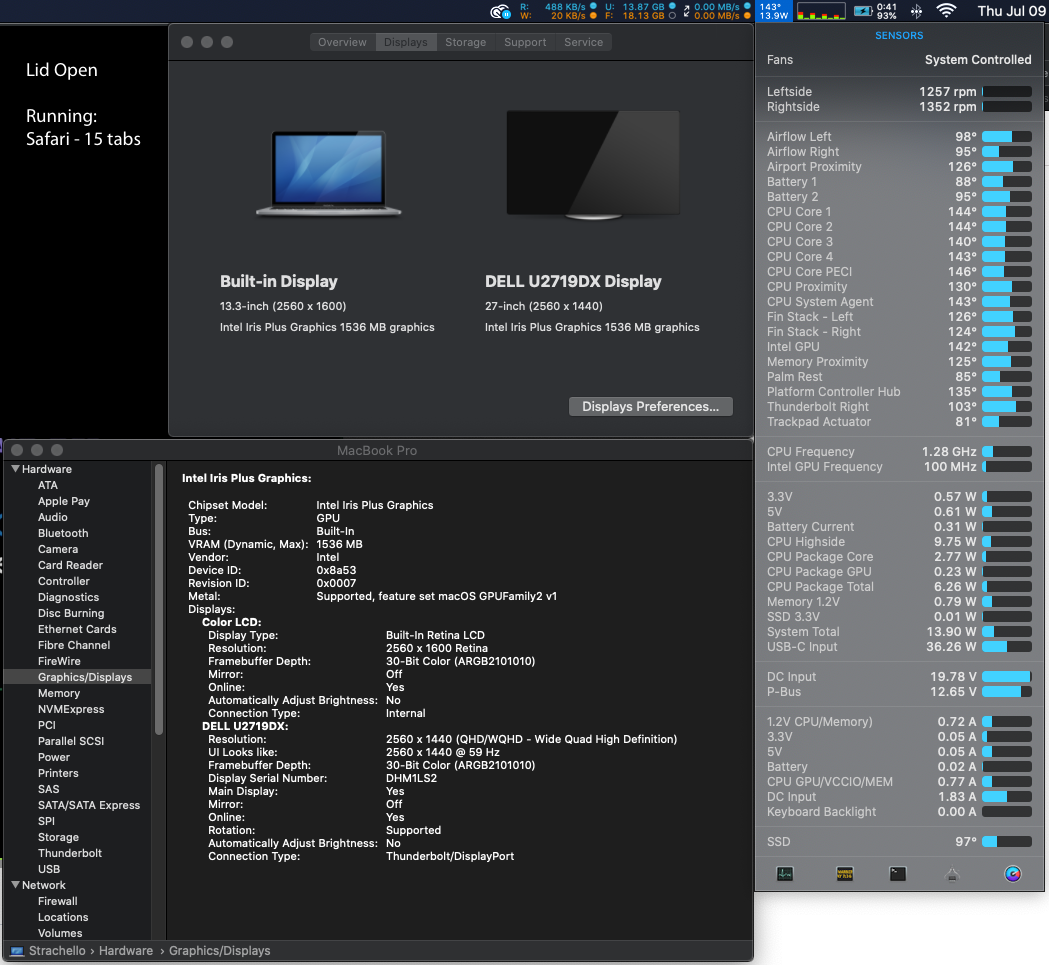Switch to the Storage tab
The height and width of the screenshot is (965, 1049).
pos(465,42)
